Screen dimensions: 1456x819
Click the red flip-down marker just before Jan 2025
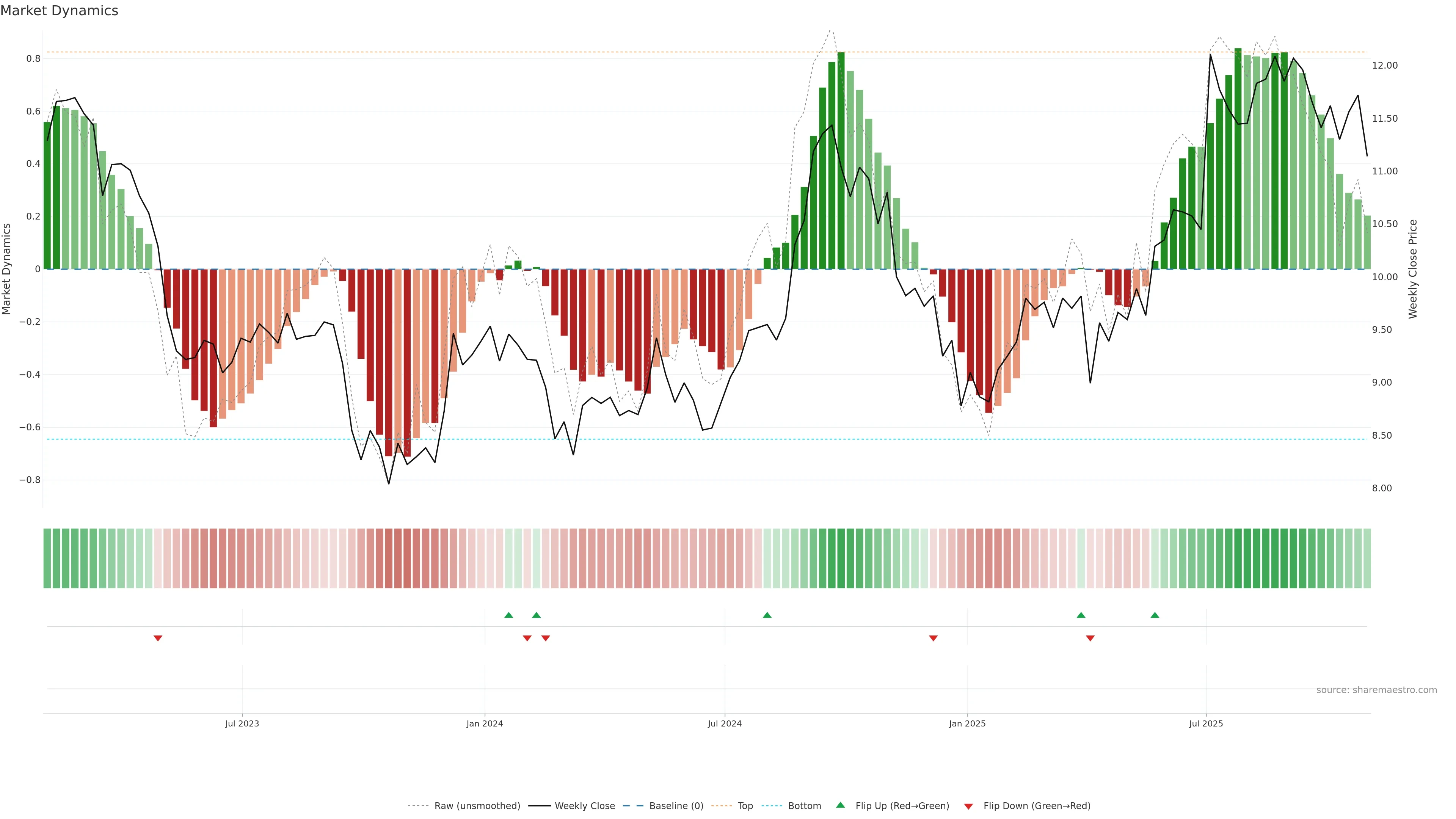point(933,638)
